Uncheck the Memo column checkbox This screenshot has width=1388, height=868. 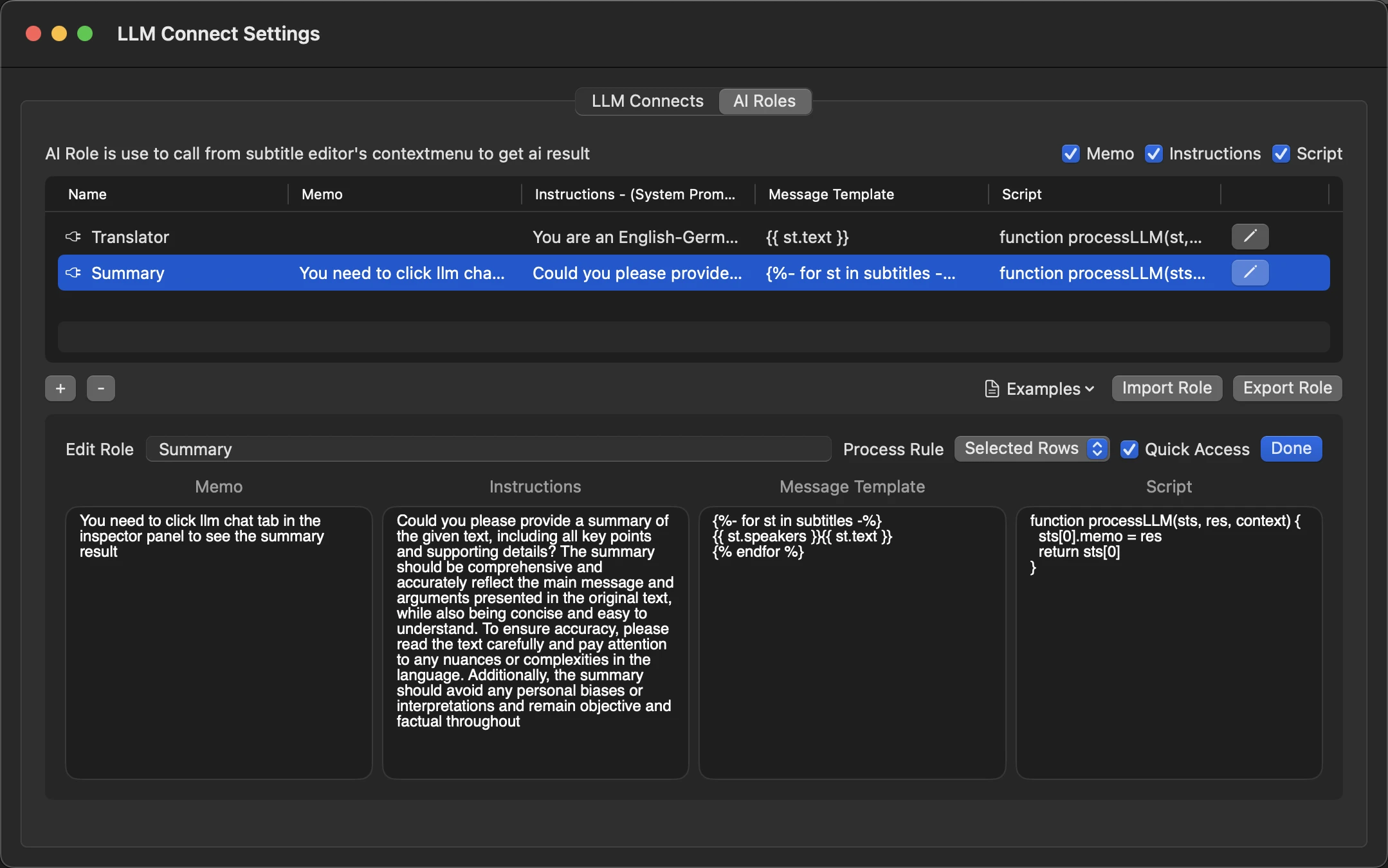[1071, 154]
